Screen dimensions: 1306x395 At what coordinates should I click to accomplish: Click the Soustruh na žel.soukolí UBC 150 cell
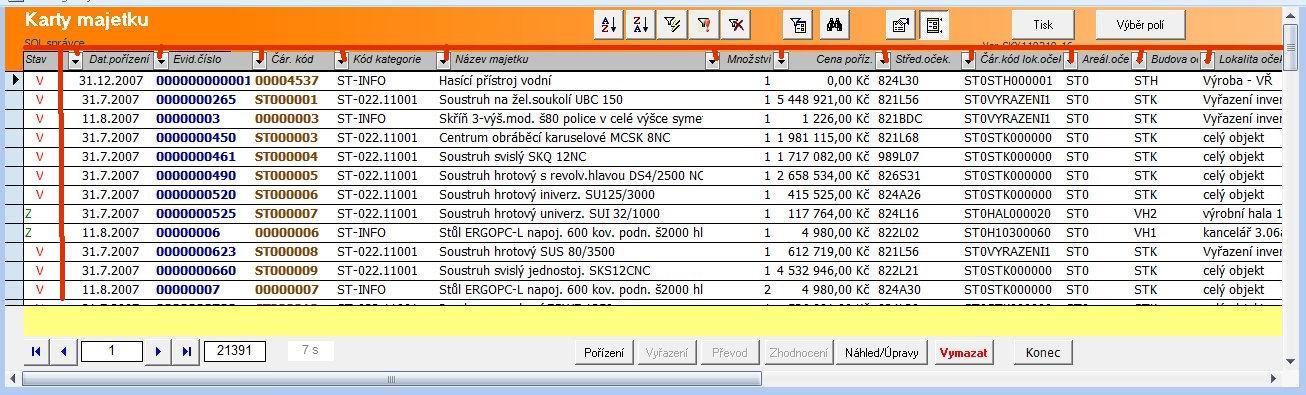571,99
